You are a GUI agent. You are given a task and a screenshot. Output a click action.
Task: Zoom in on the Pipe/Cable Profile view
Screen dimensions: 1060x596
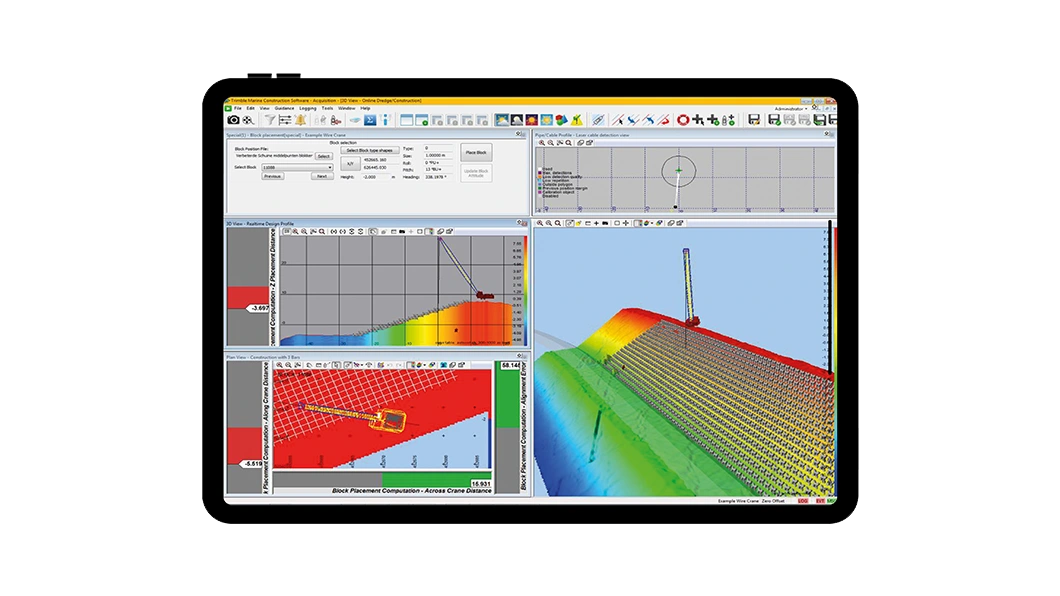[541, 143]
